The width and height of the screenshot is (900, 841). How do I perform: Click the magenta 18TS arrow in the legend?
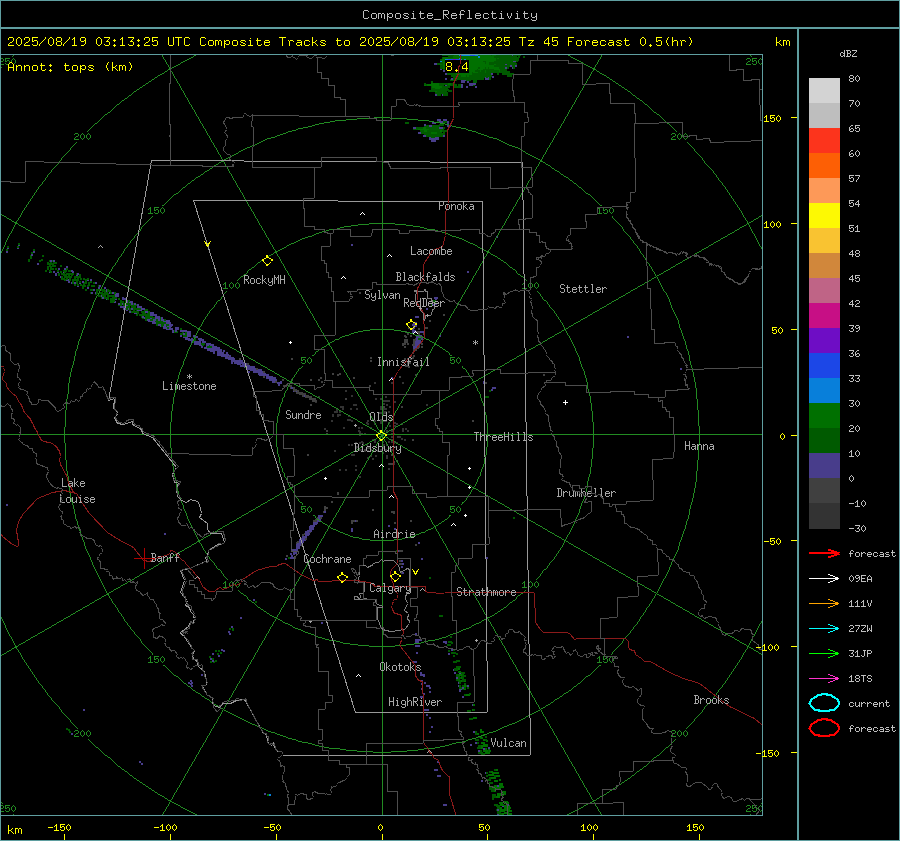click(824, 679)
